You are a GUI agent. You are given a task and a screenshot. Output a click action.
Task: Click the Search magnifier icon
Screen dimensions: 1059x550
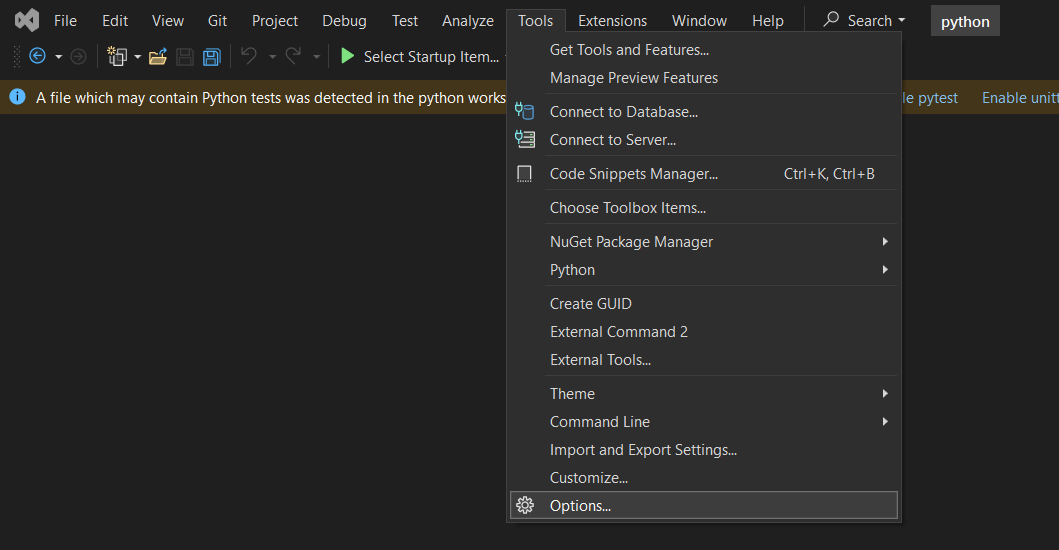pos(831,19)
